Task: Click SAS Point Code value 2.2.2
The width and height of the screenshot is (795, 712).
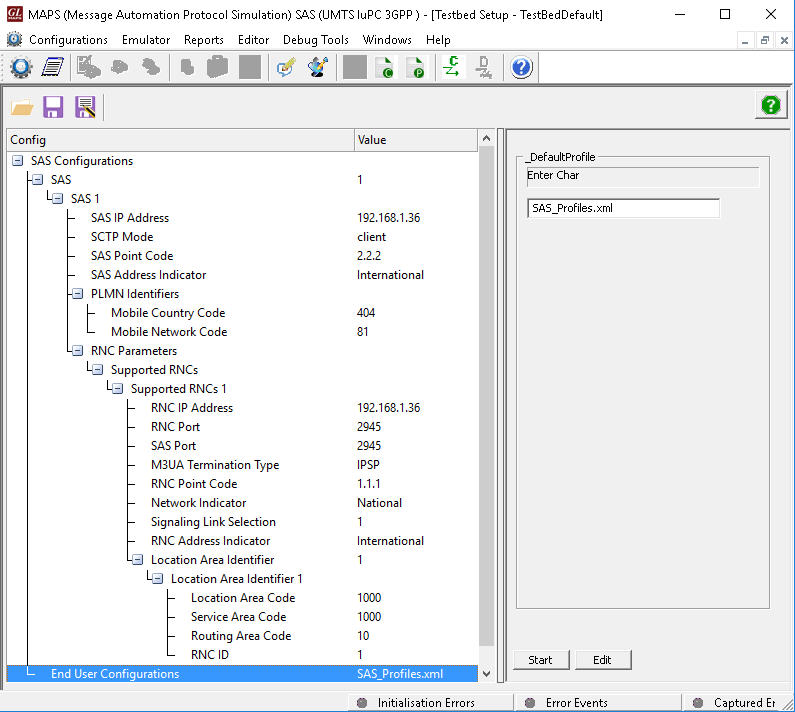Action: point(369,256)
